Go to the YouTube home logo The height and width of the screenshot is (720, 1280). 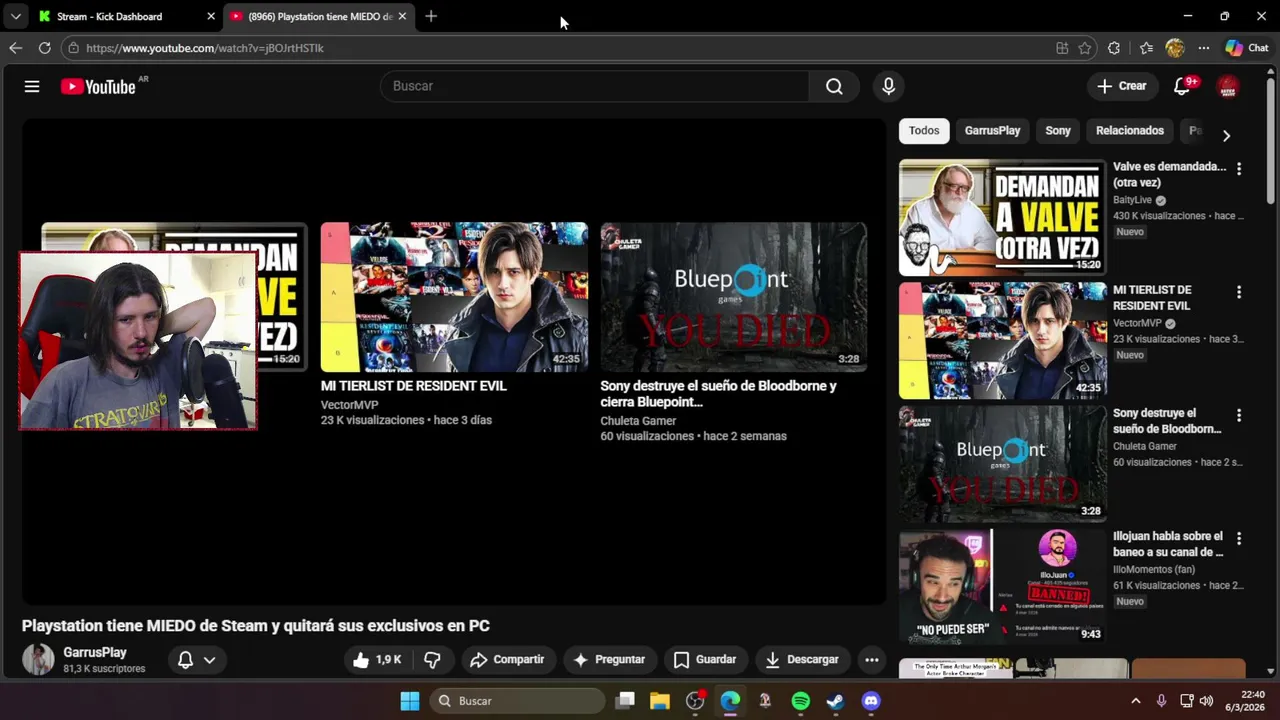pyautogui.click(x=98, y=87)
